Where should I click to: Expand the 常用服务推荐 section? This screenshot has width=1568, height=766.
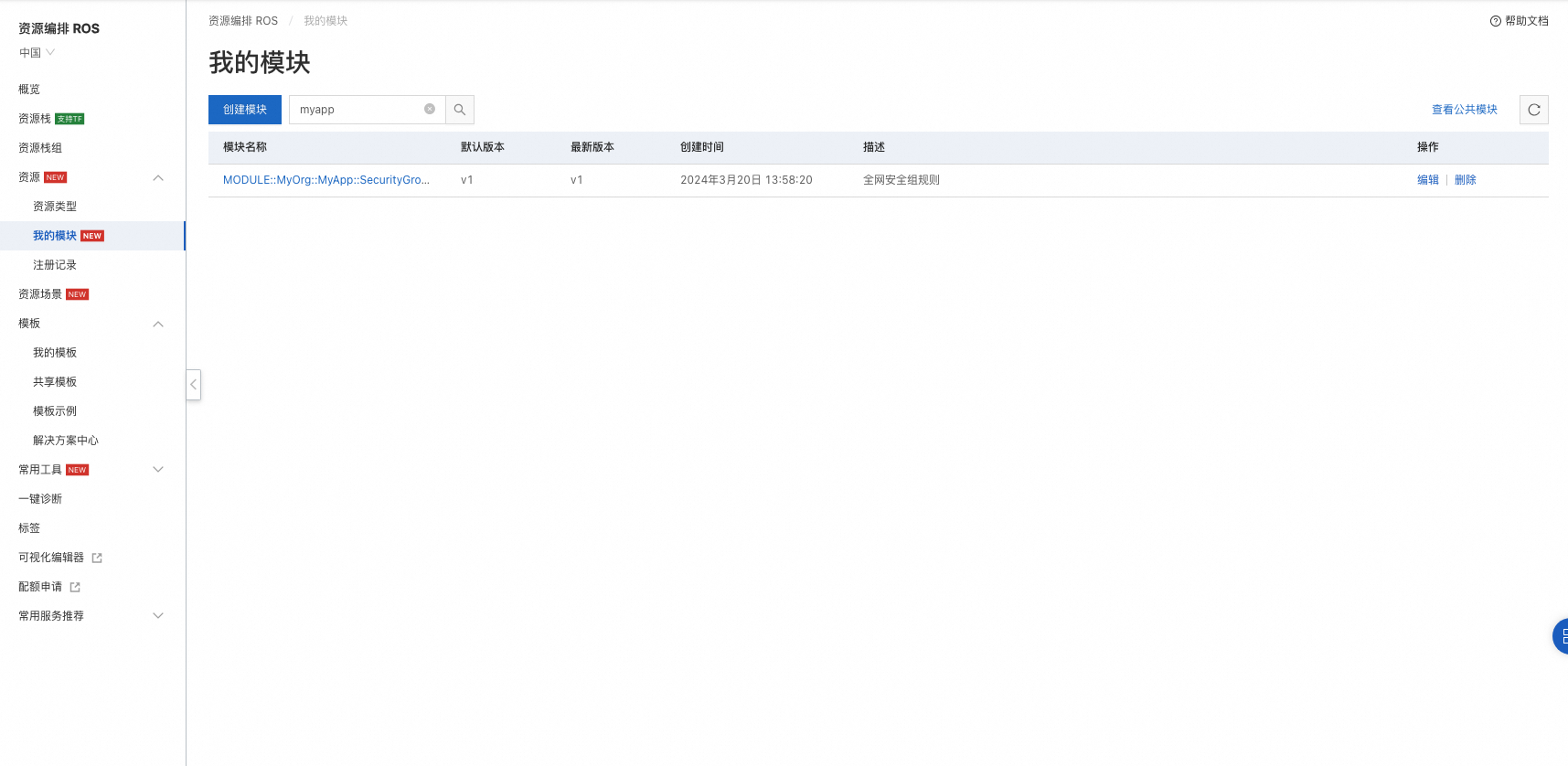(158, 616)
